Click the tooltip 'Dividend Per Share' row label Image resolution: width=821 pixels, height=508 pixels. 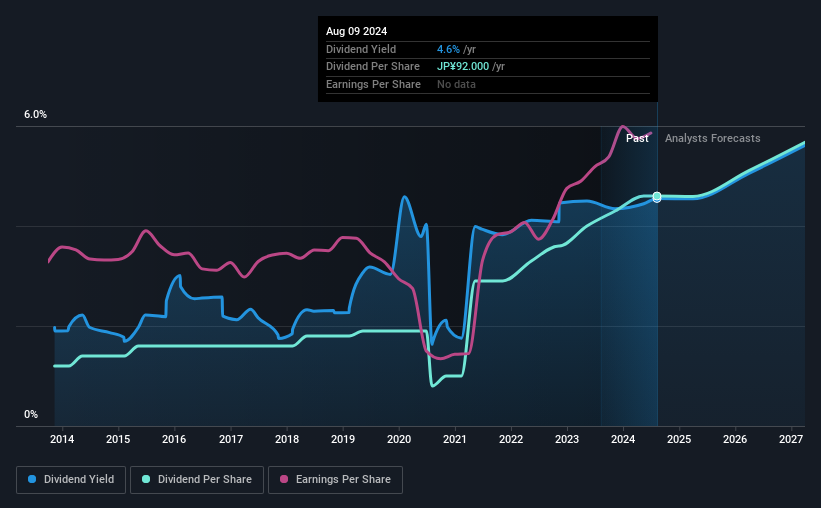click(x=373, y=67)
